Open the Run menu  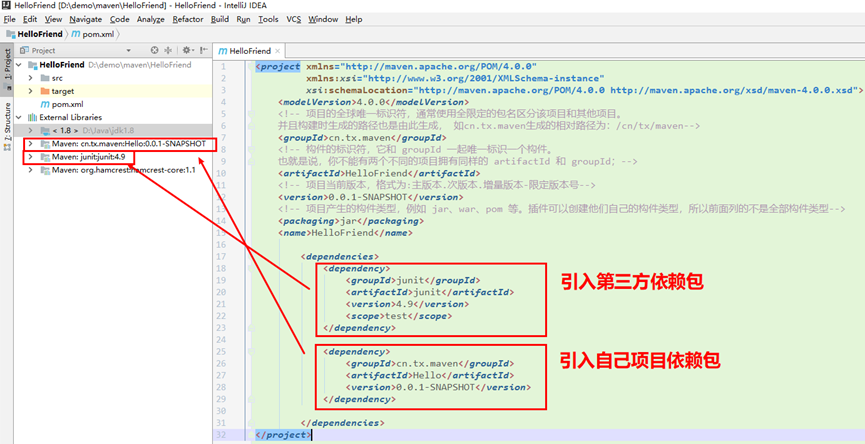[x=243, y=19]
